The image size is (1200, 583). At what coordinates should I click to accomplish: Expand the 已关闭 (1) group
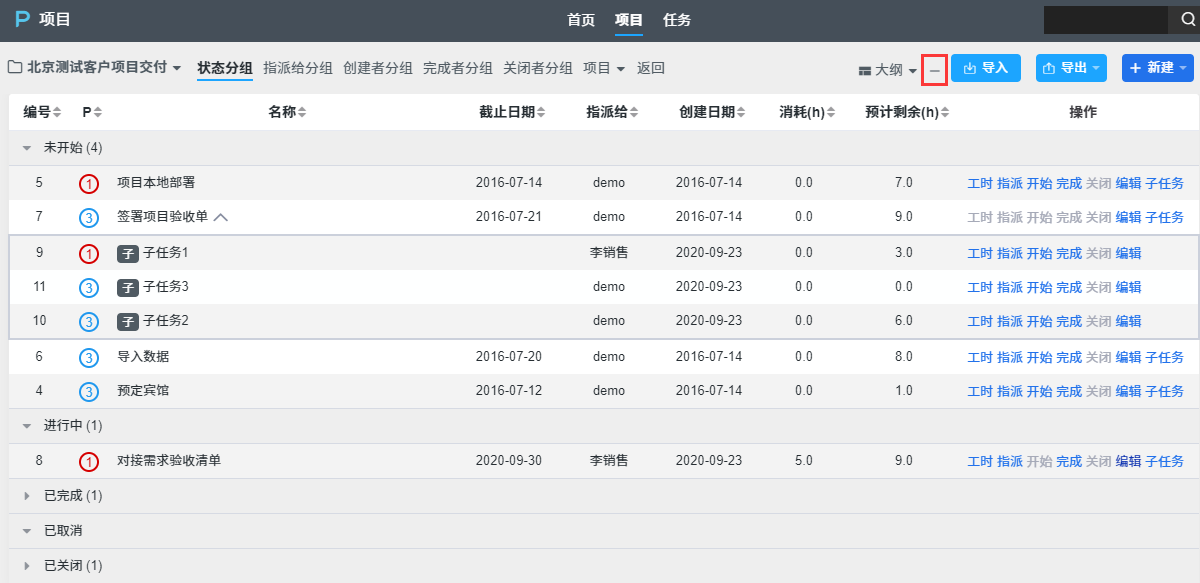(28, 566)
